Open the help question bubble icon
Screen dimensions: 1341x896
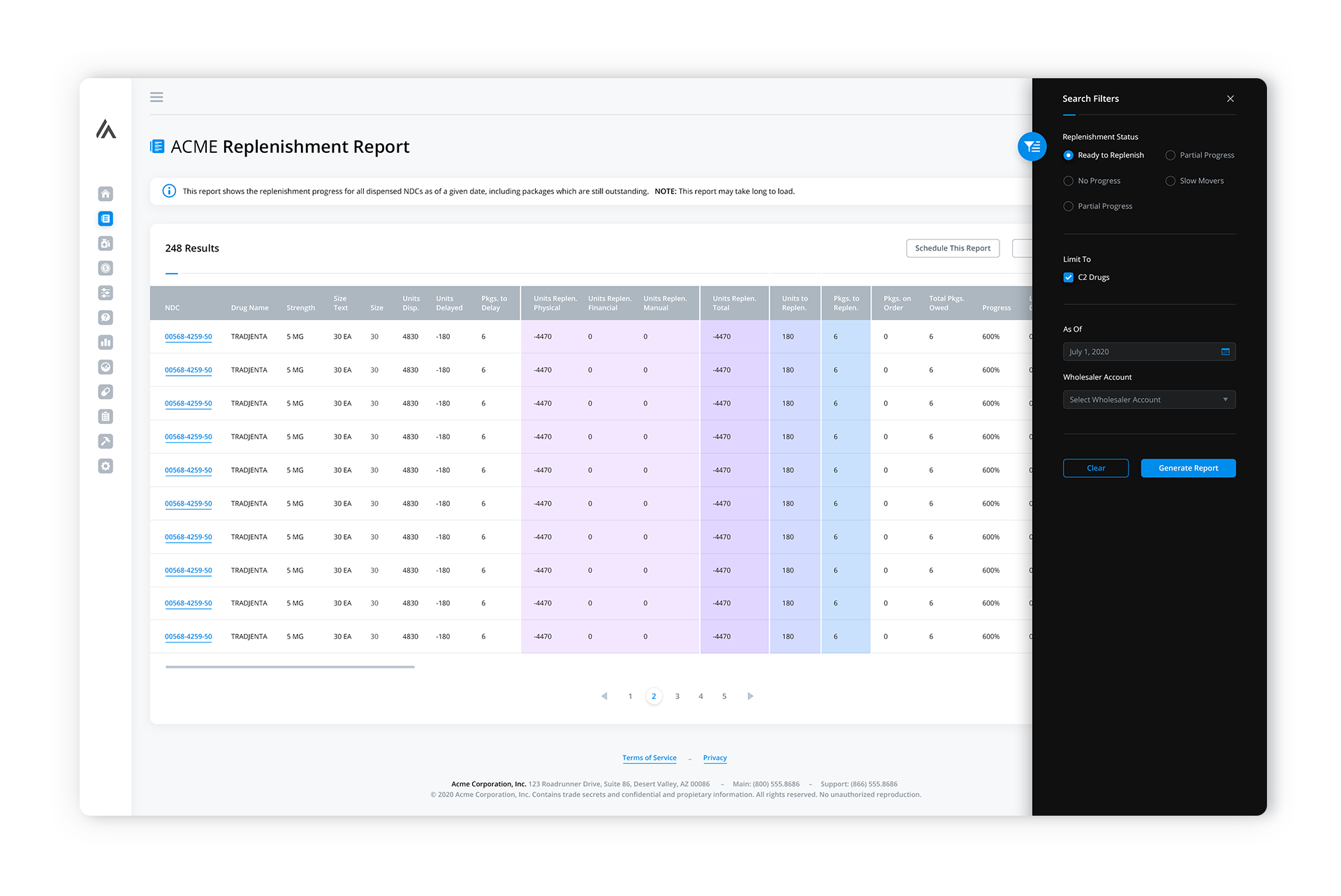tap(105, 317)
